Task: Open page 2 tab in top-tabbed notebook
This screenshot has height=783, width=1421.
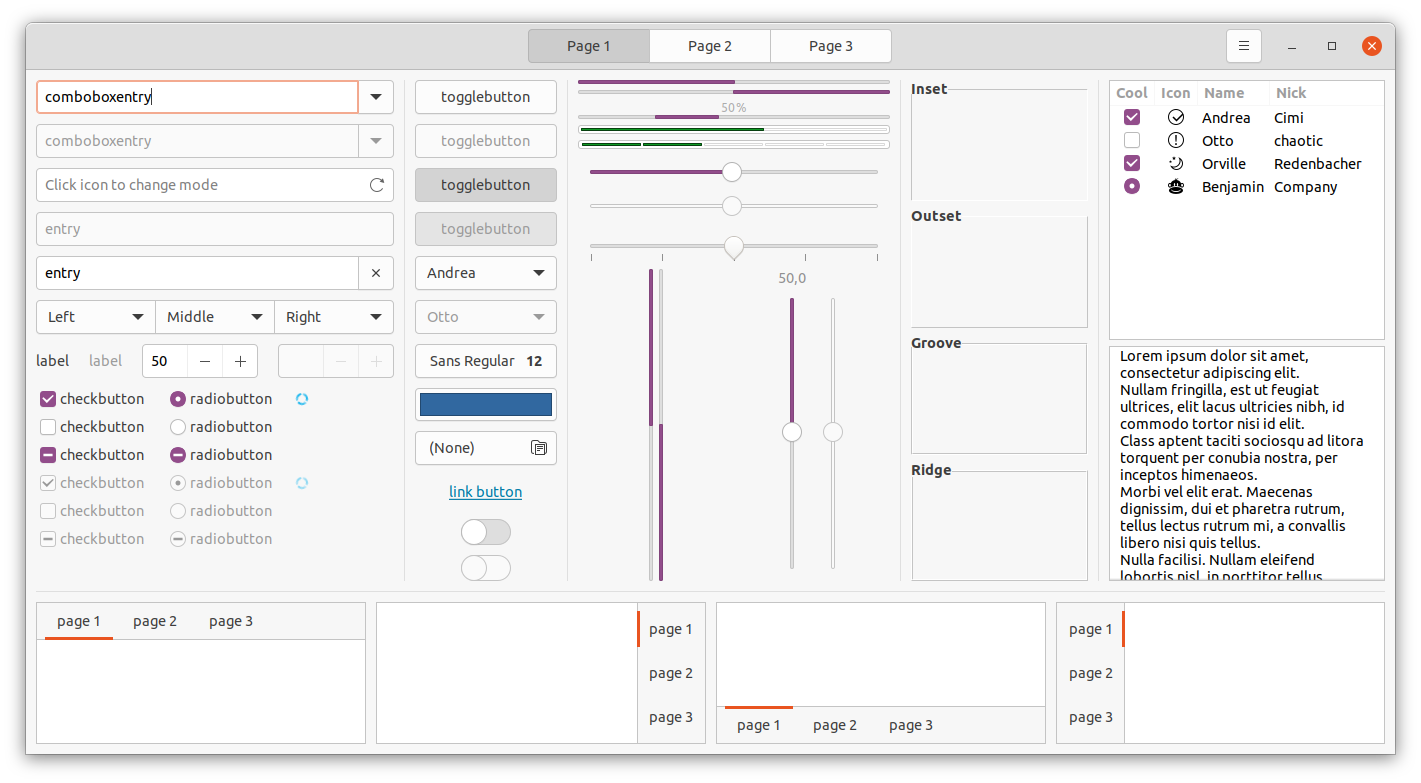Action: pos(155,621)
